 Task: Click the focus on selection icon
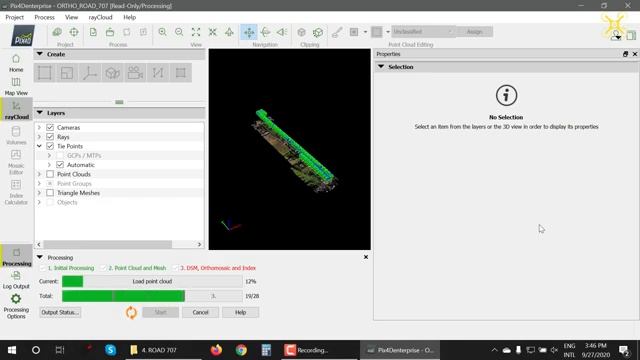point(213,32)
